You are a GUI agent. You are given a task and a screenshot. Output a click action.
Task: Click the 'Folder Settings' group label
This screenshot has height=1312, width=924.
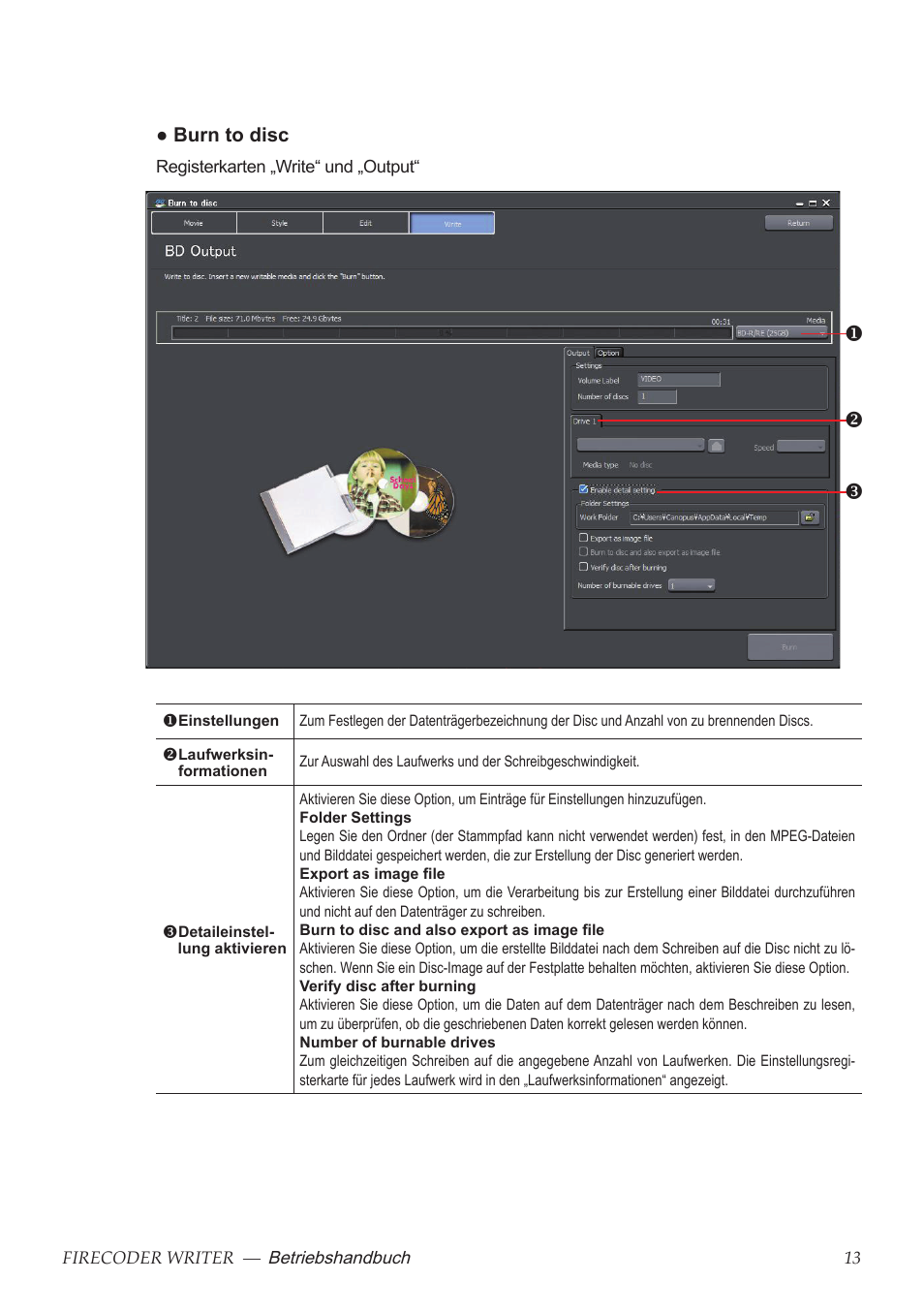[604, 503]
